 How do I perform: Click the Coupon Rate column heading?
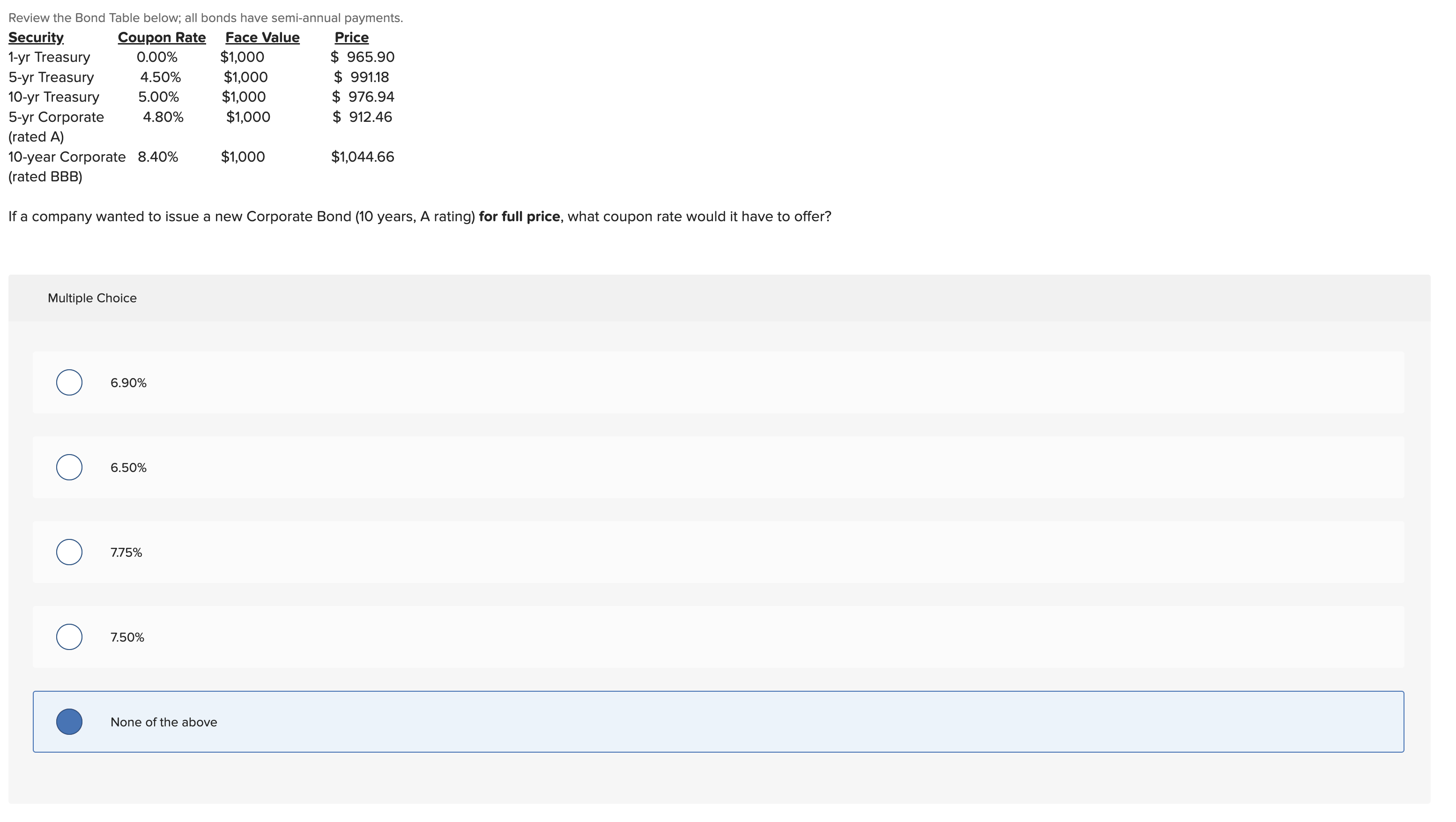coord(162,37)
